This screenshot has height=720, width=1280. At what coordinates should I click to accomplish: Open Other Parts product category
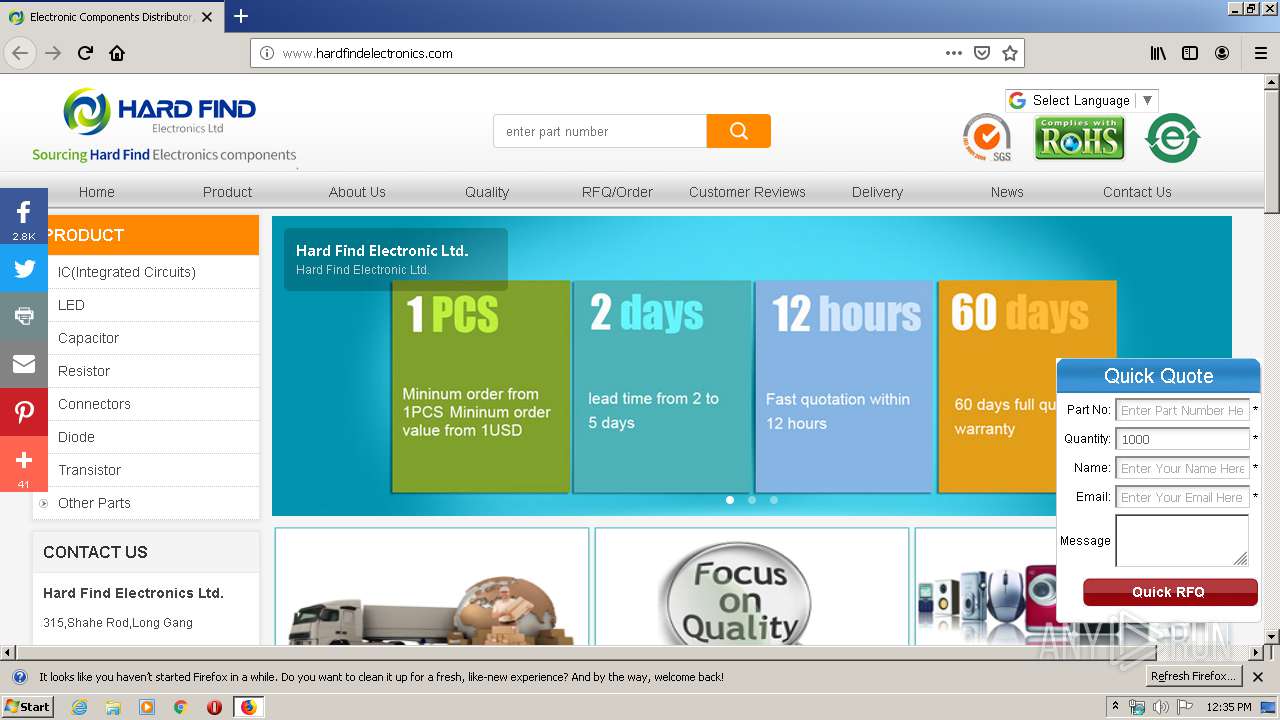[x=94, y=503]
